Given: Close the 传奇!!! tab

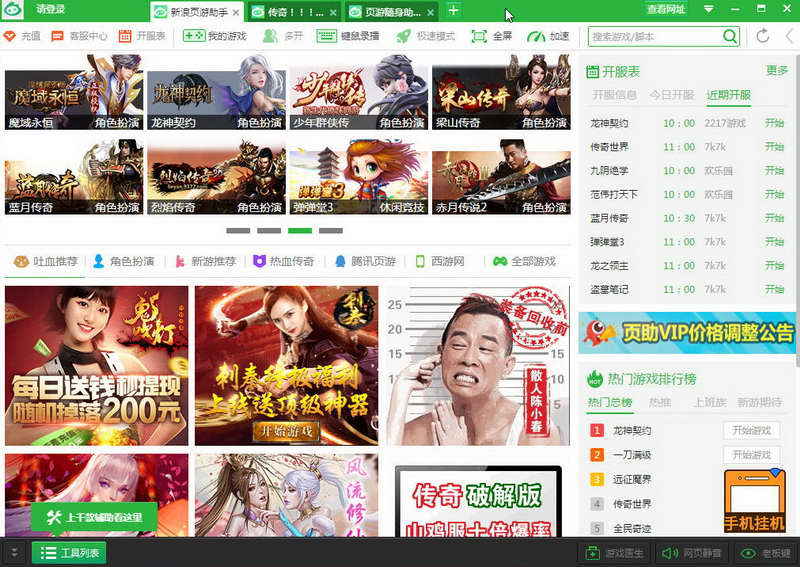Looking at the screenshot, I should 333,12.
